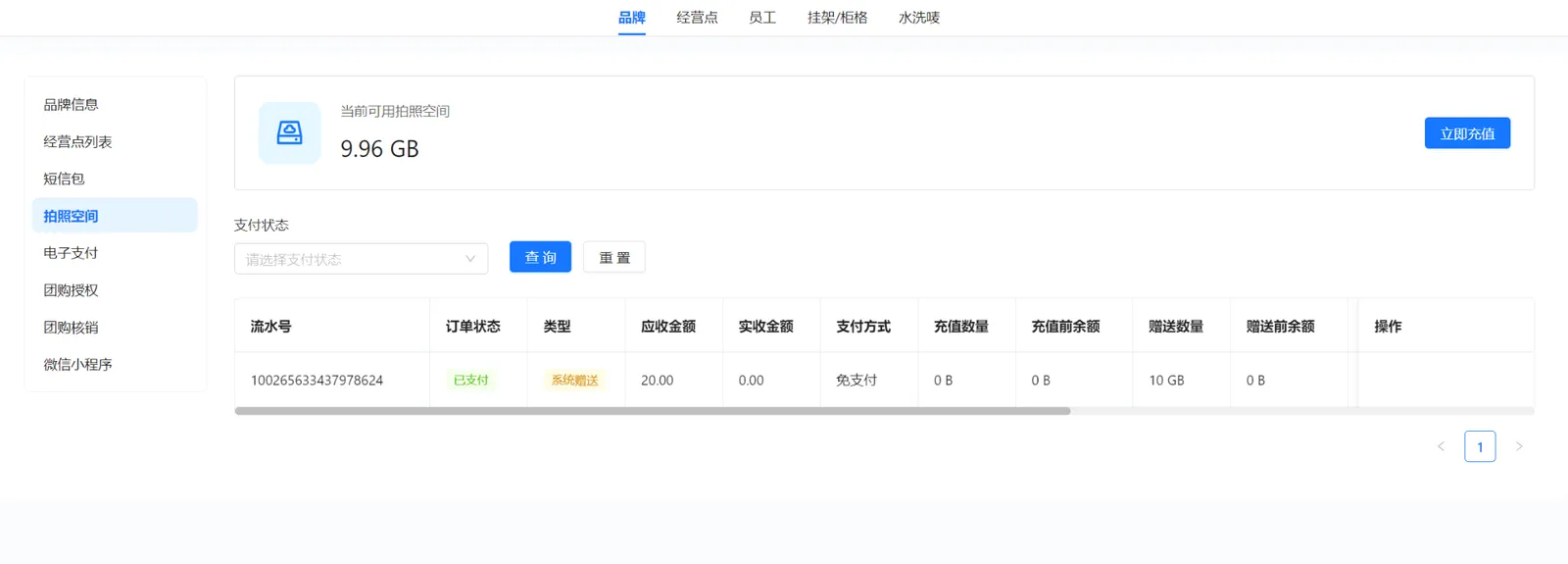Open 电子支付 sidebar item

point(115,253)
